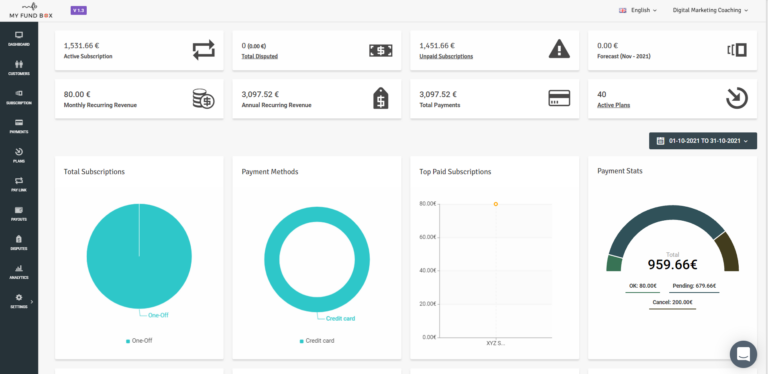The width and height of the screenshot is (768, 374).
Task: Open the Pay Link sidebar icon
Action: tap(19, 181)
